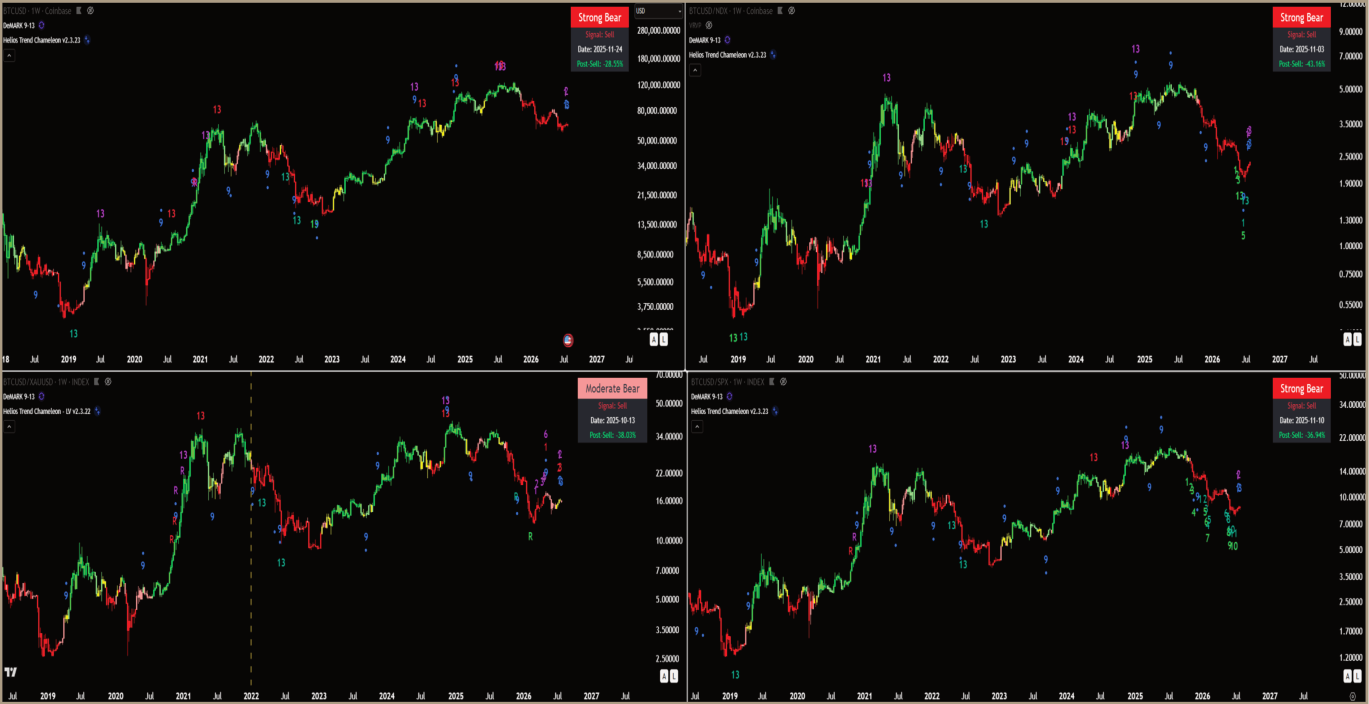Toggle auto scale (A) in the BTCUSD/SPX chart

click(x=1346, y=677)
